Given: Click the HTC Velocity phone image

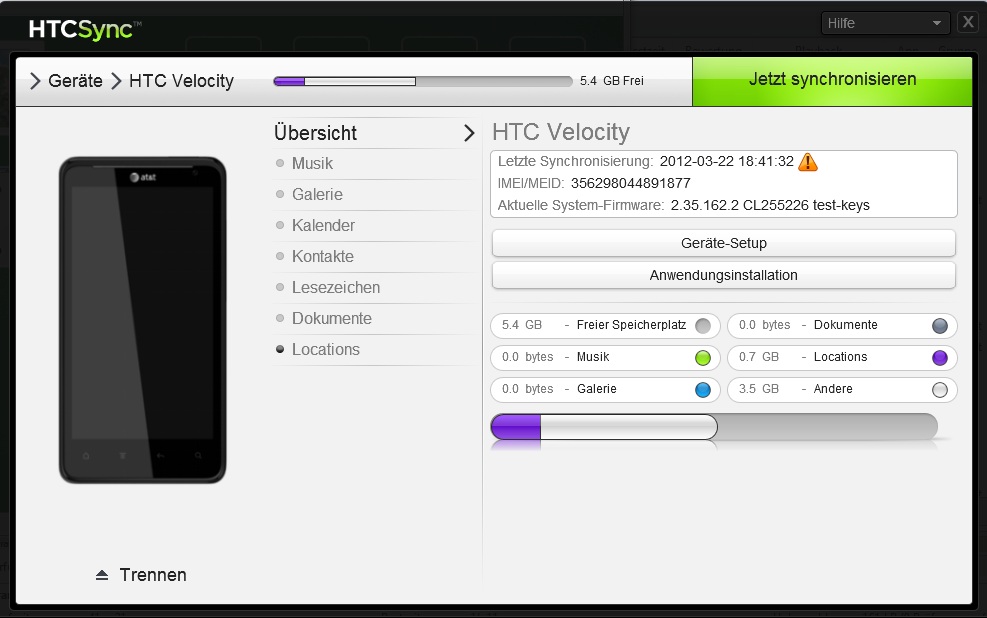Looking at the screenshot, I should pos(142,320).
